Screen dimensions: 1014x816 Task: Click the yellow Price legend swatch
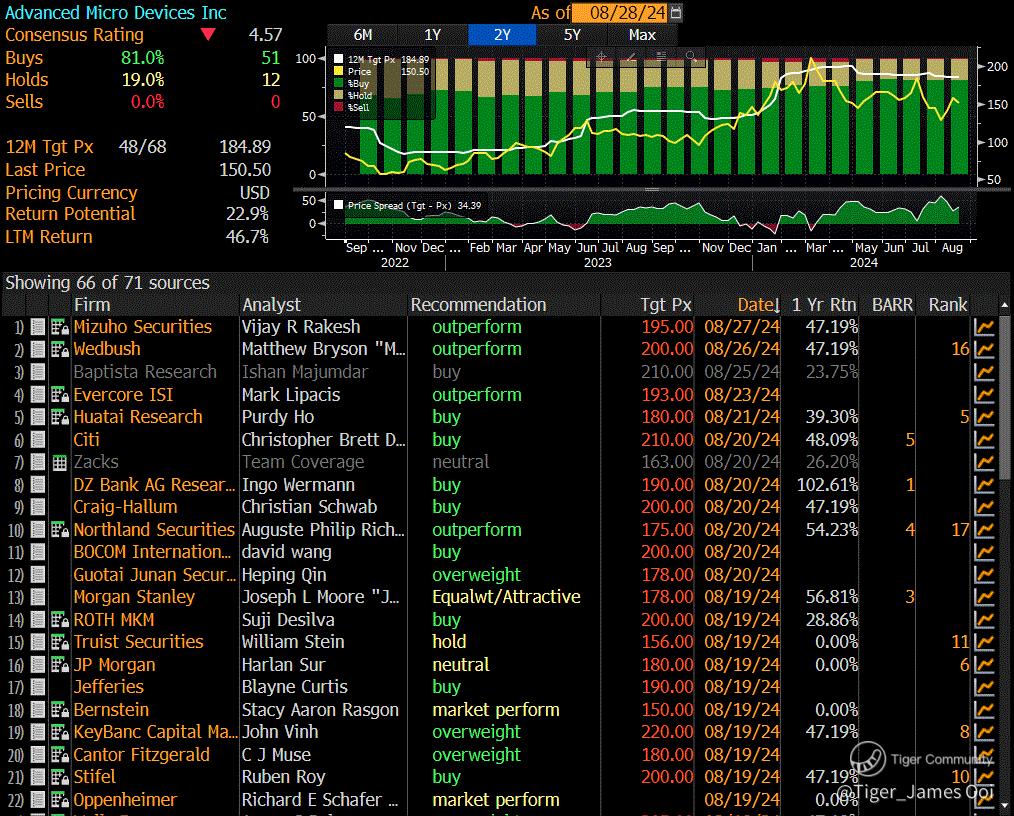(339, 72)
